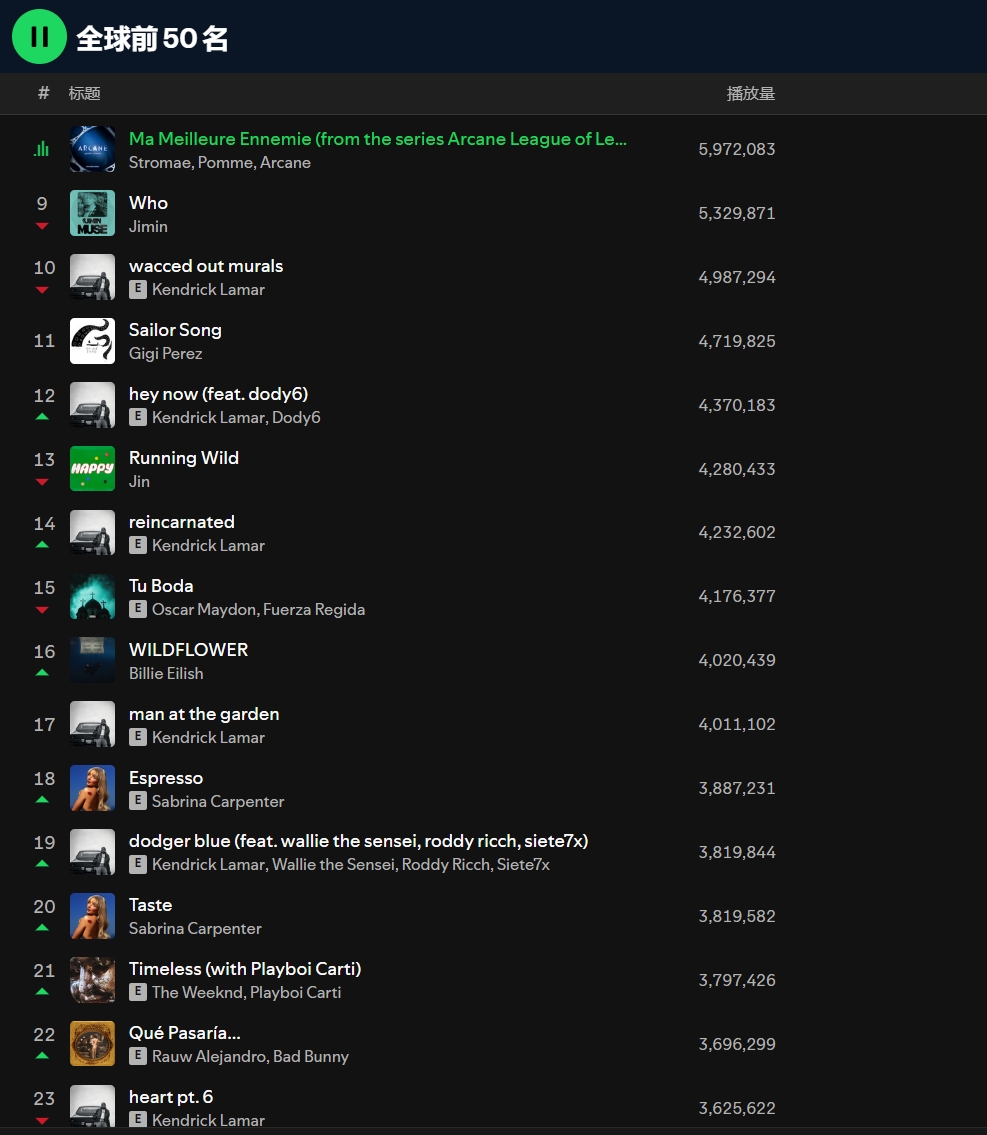The image size is (987, 1135).
Task: Pause playback with the green button
Action: click(x=39, y=36)
